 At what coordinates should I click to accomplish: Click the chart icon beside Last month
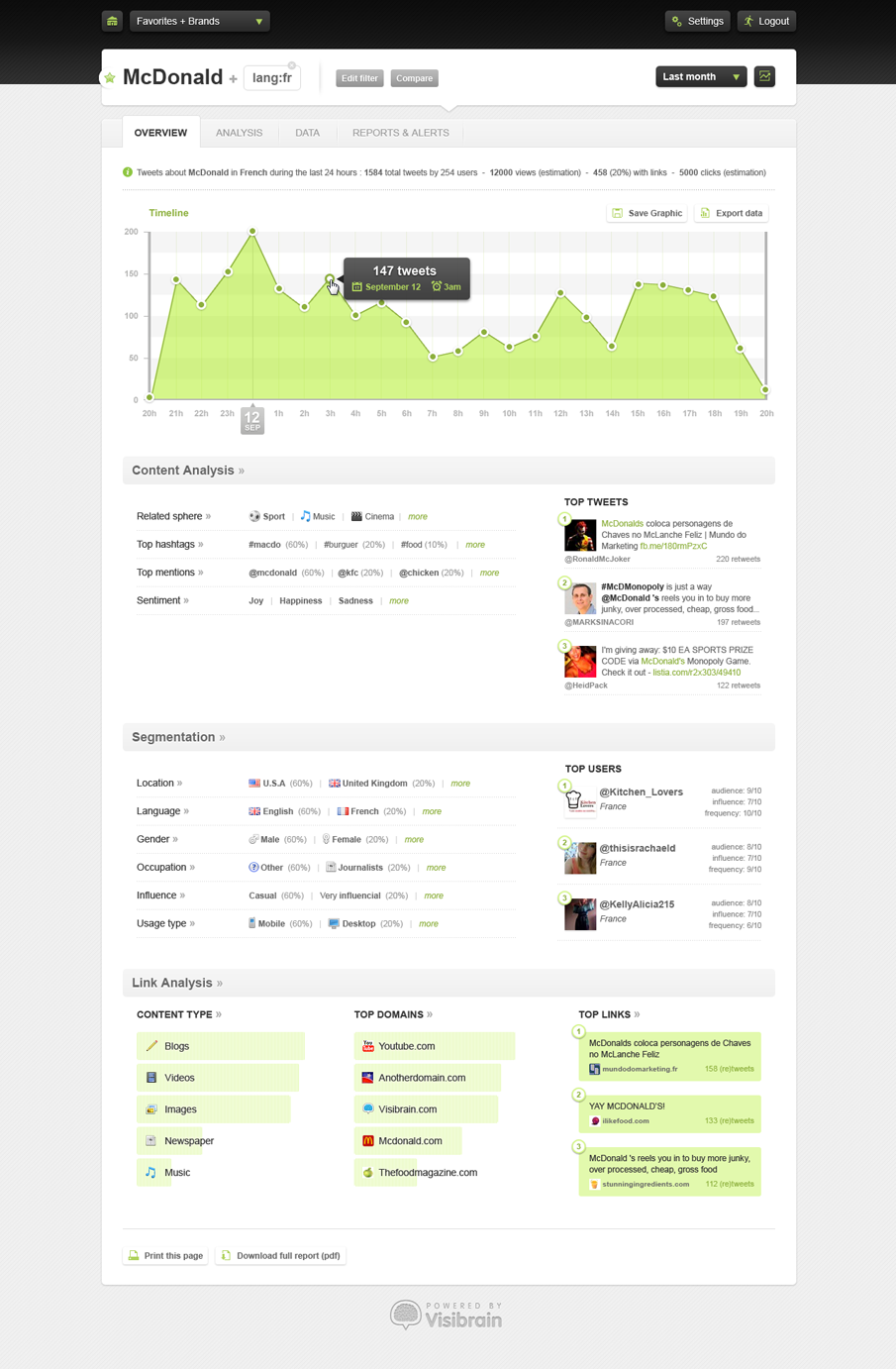[764, 76]
